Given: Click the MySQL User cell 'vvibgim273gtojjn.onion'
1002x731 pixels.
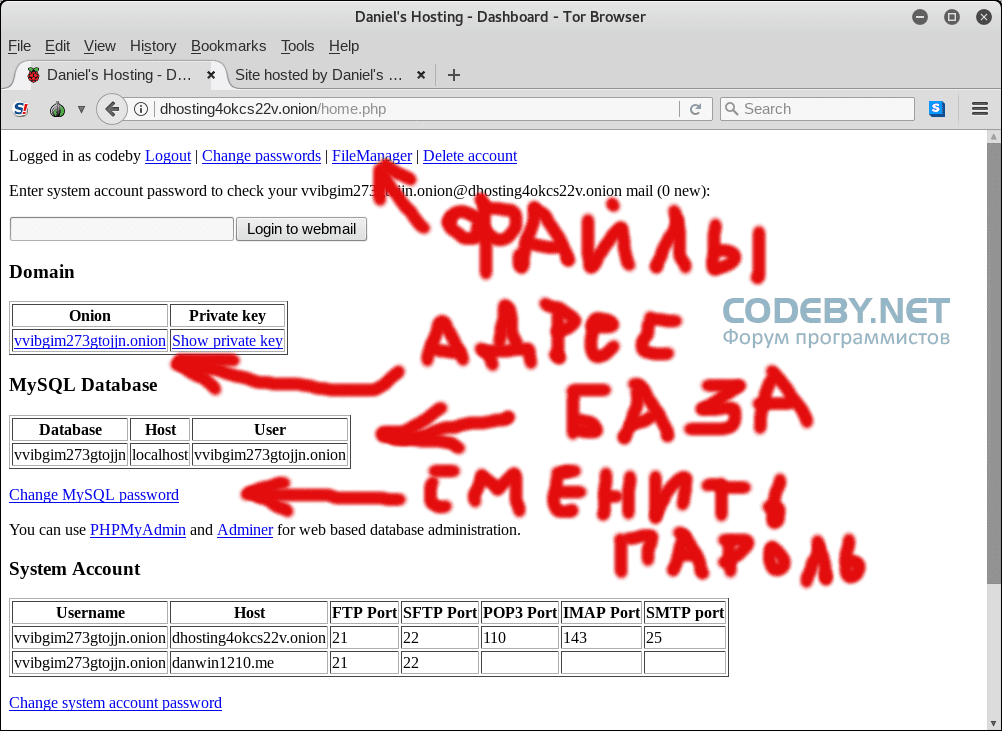Looking at the screenshot, I should [270, 455].
